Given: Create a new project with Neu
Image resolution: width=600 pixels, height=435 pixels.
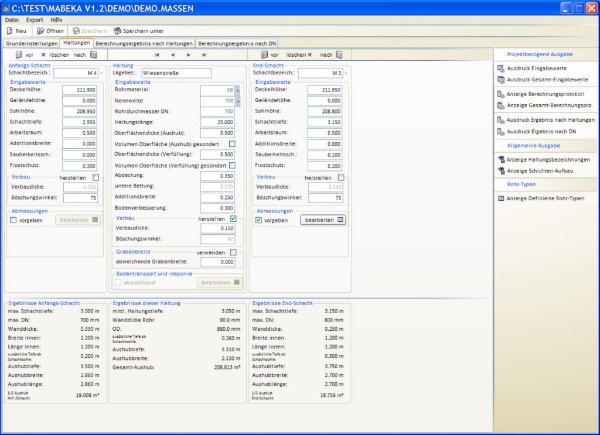Looking at the screenshot, I should pyautogui.click(x=16, y=31).
